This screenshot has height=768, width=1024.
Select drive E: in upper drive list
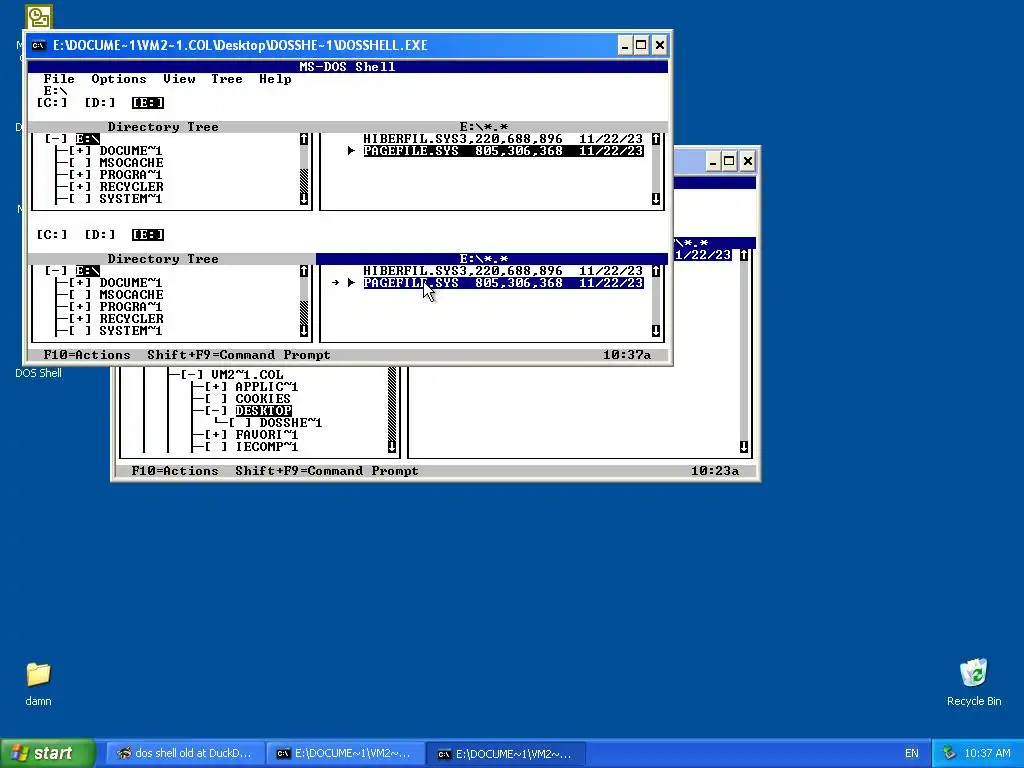(148, 103)
